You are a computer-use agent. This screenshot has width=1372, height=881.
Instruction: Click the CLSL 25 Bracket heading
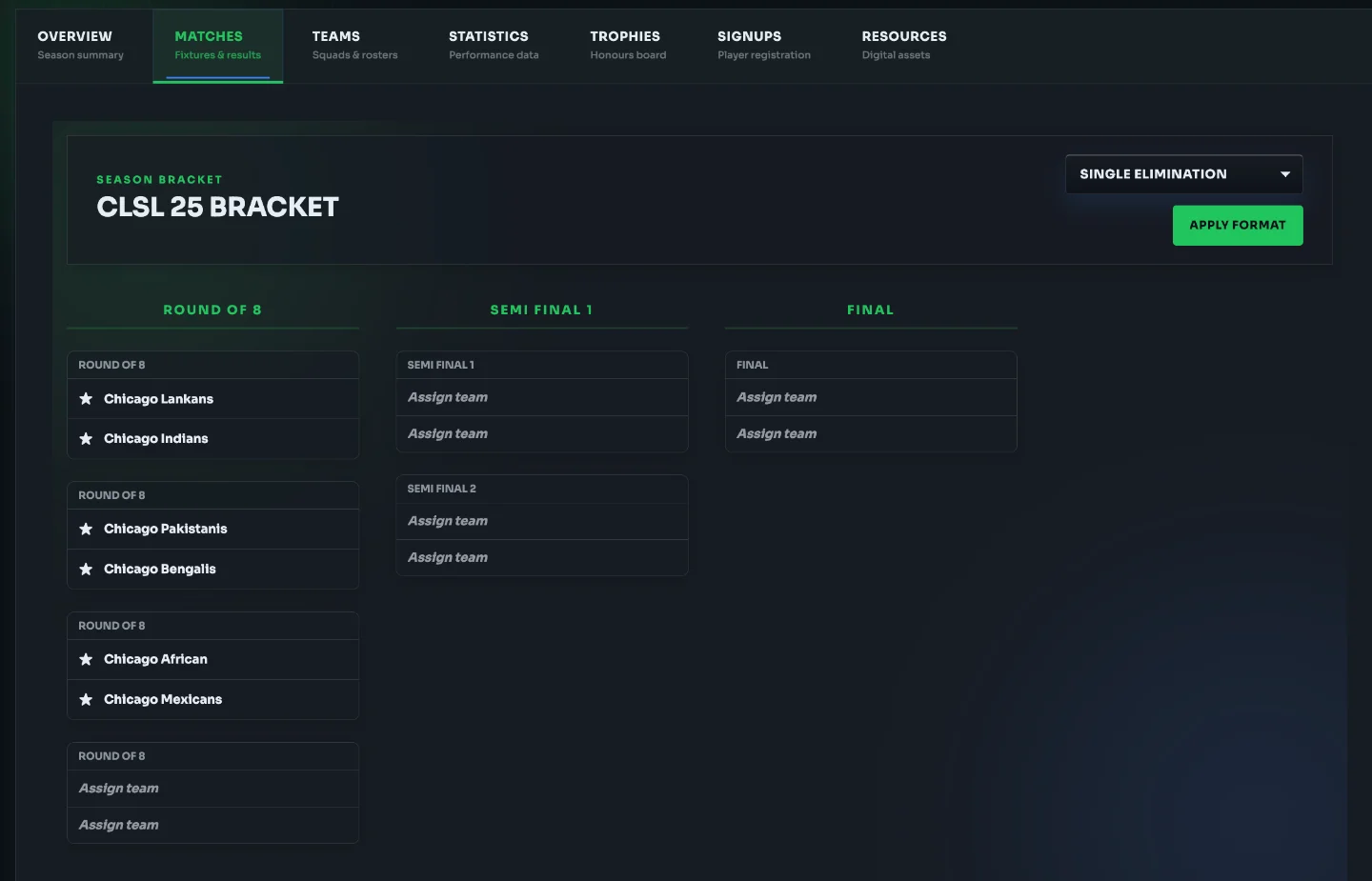[x=218, y=208]
